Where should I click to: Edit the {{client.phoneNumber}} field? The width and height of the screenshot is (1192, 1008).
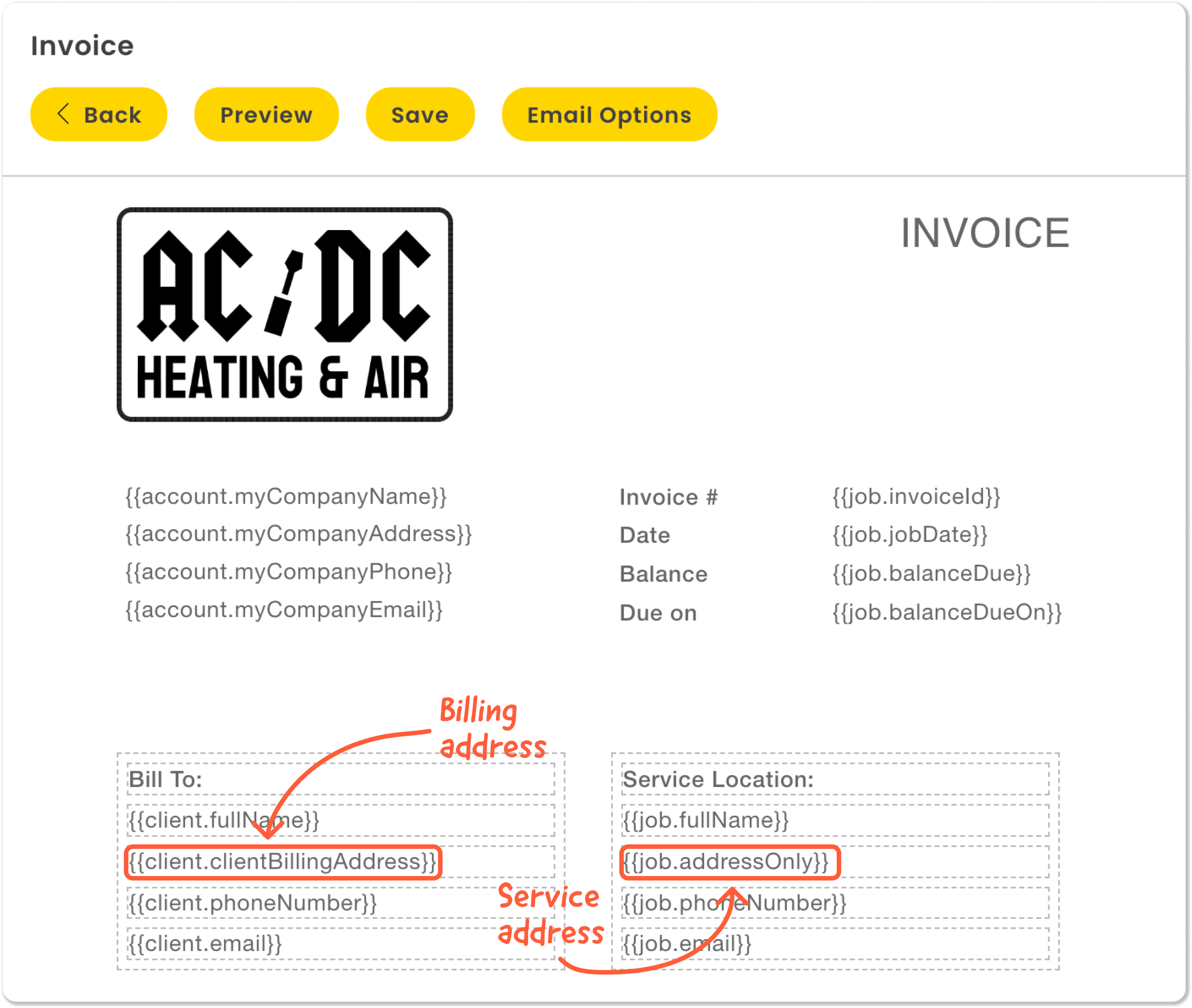(340, 903)
